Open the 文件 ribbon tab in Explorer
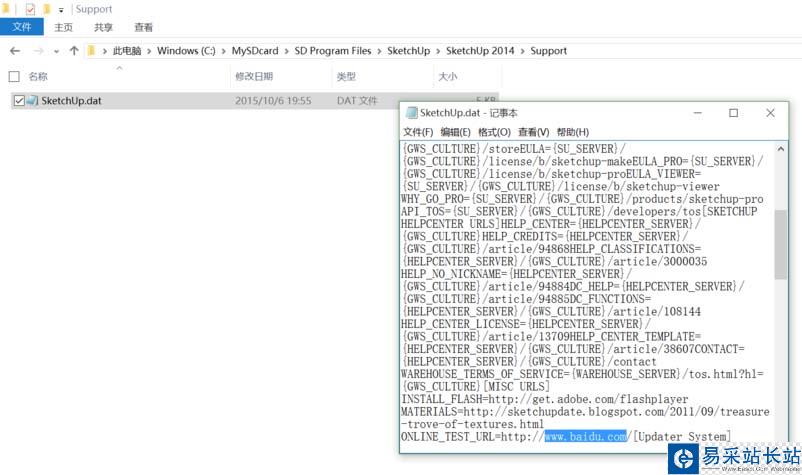This screenshot has height=475, width=802. [x=21, y=27]
